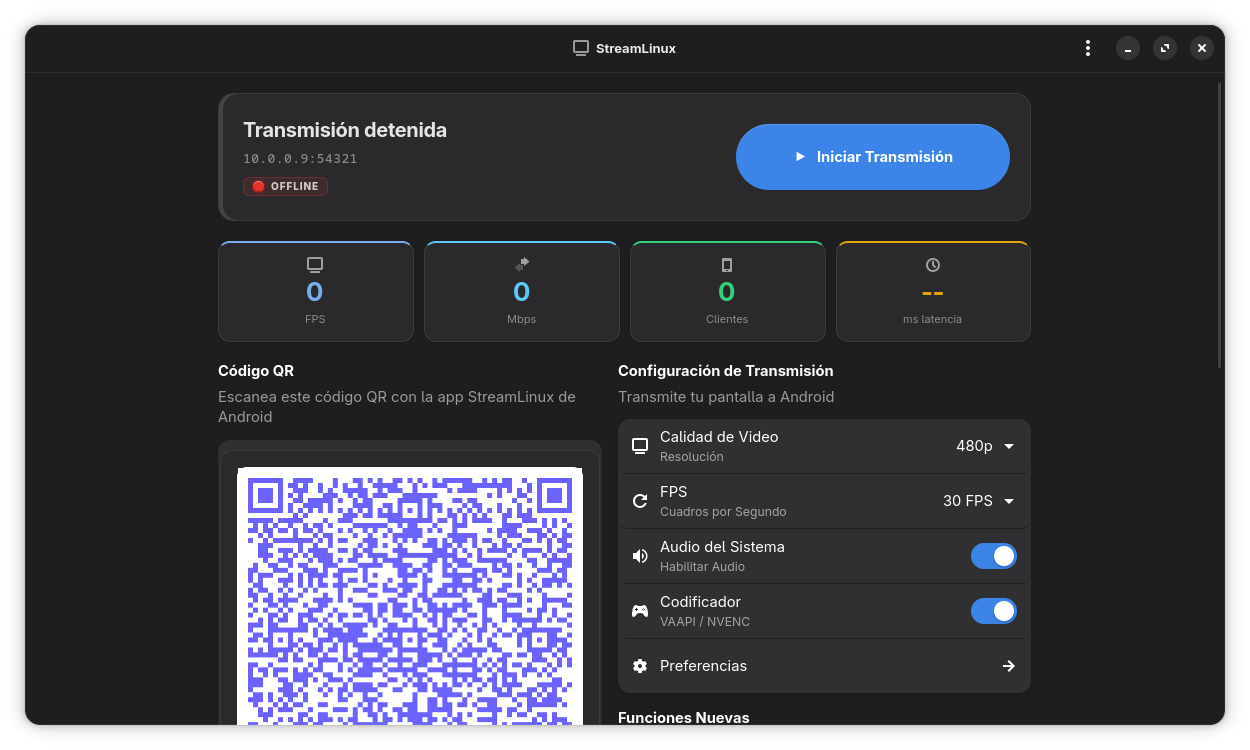Click the speaker icon beside Audio del Sistema
The image size is (1250, 750).
[640, 556]
